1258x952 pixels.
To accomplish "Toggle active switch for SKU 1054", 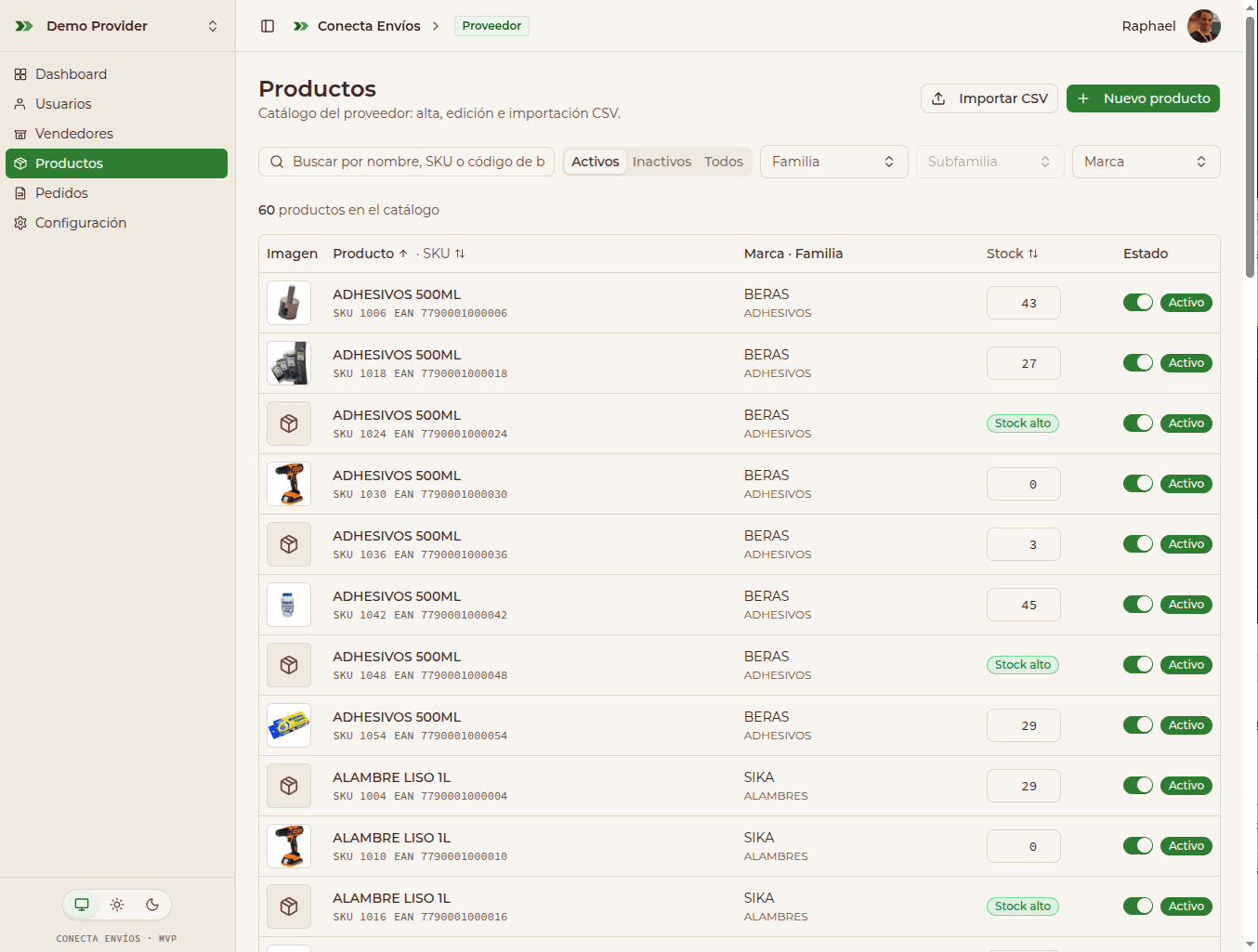I will click(1138, 725).
